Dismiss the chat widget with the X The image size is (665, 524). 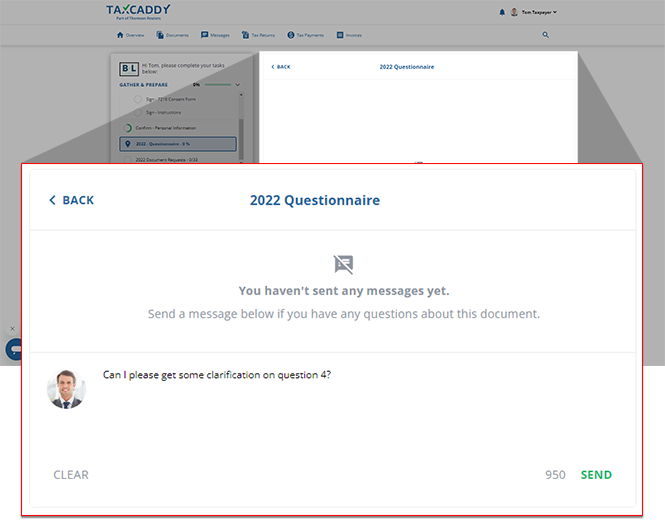tap(12, 329)
